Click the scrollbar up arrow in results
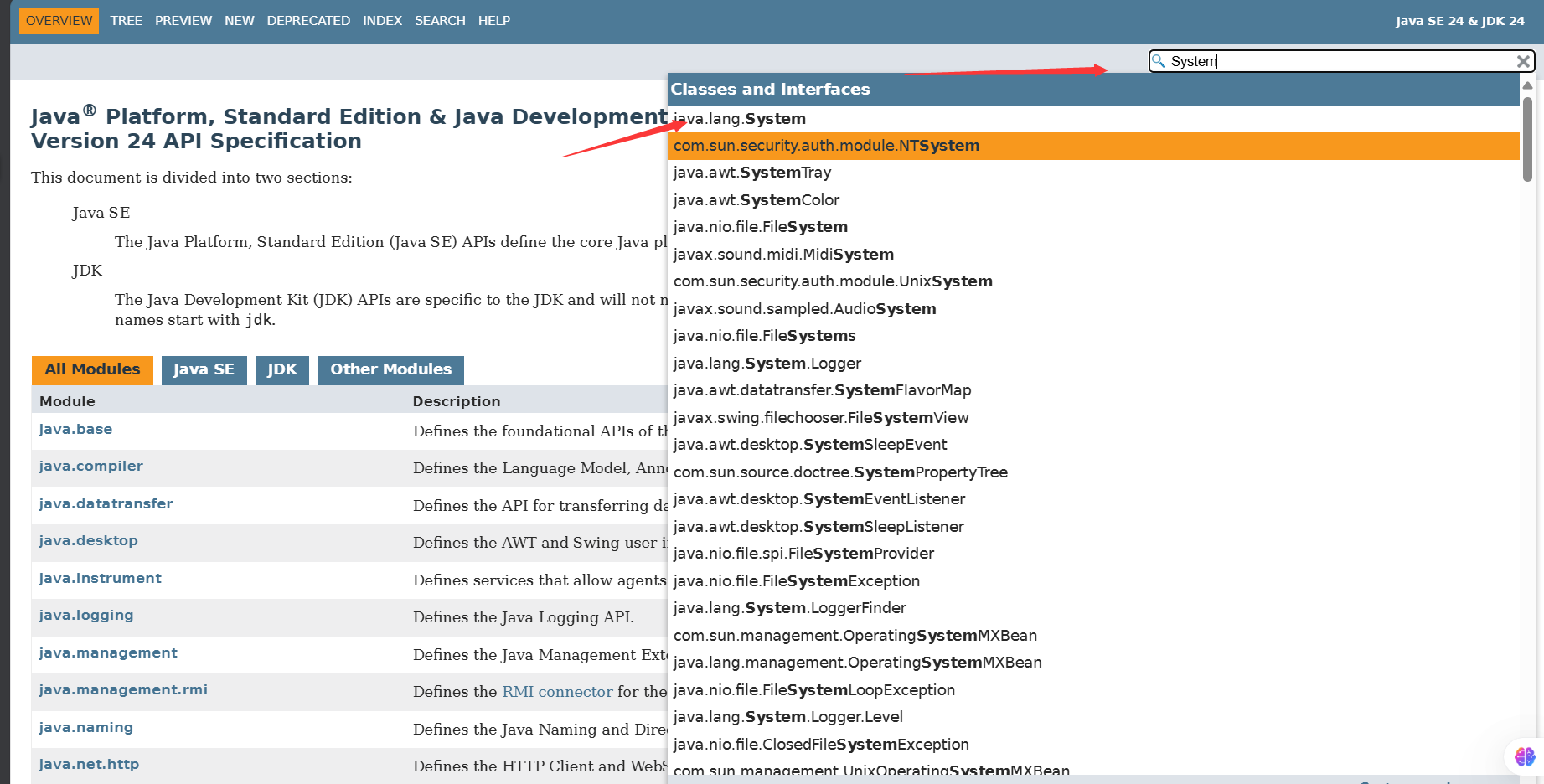Screen dimensions: 1544x784 pos(1527,85)
